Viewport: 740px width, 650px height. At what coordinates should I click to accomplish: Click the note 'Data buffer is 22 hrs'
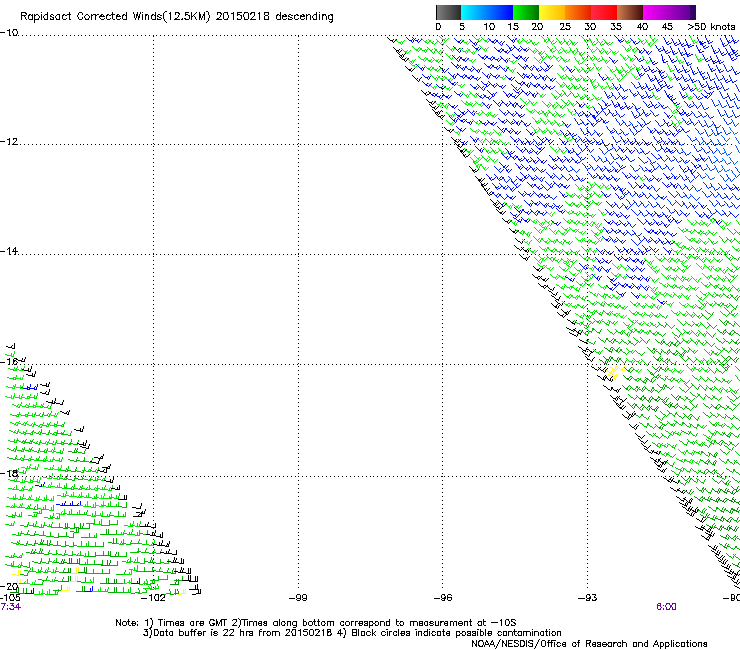tap(198, 633)
